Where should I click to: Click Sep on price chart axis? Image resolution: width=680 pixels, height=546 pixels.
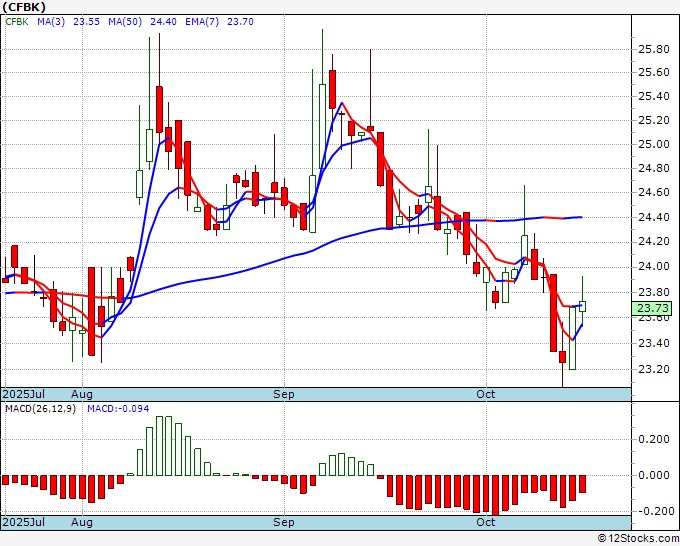tap(284, 394)
